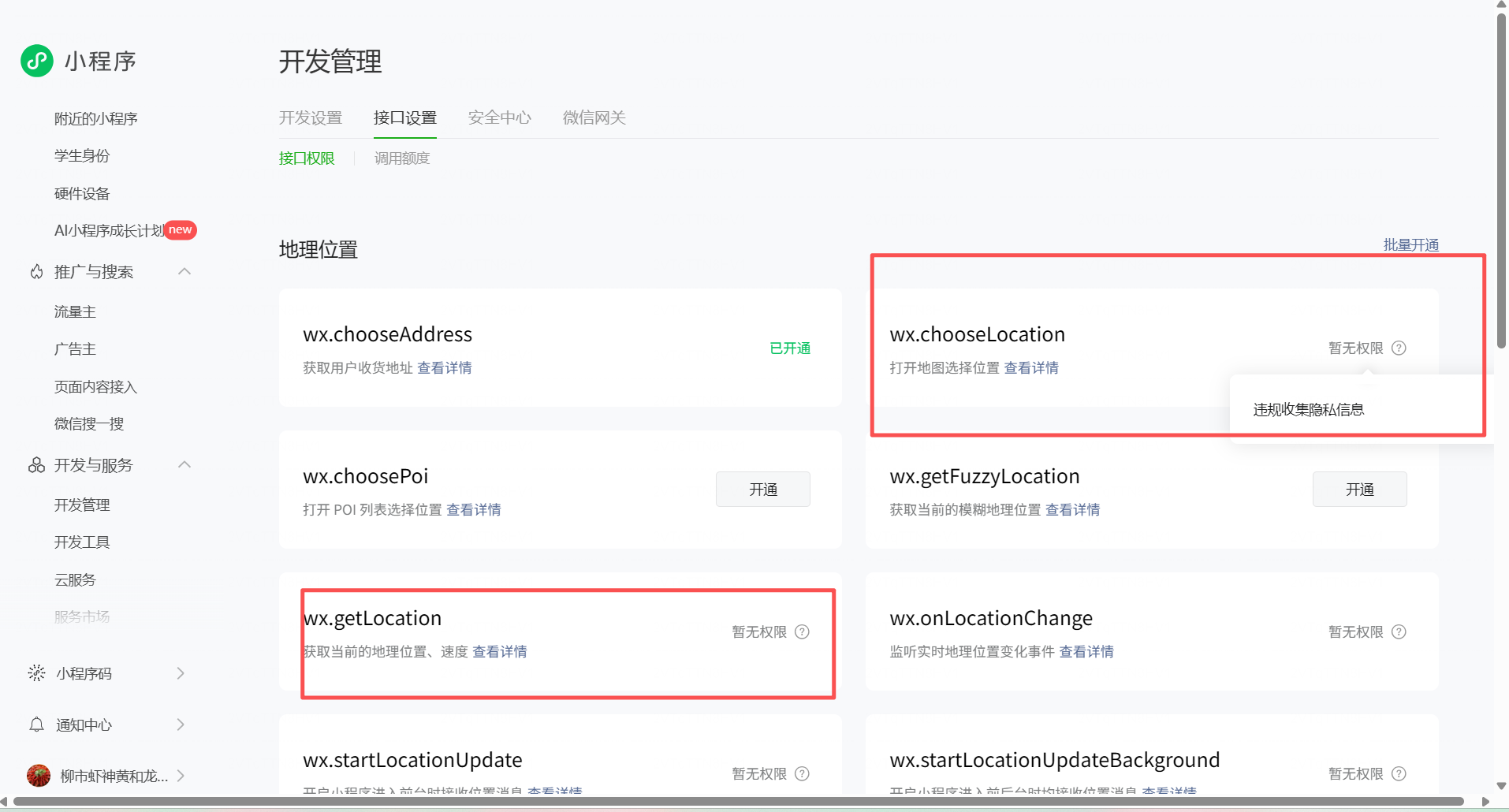Click the help icon on wx.onLocationChange card

pos(1399,631)
